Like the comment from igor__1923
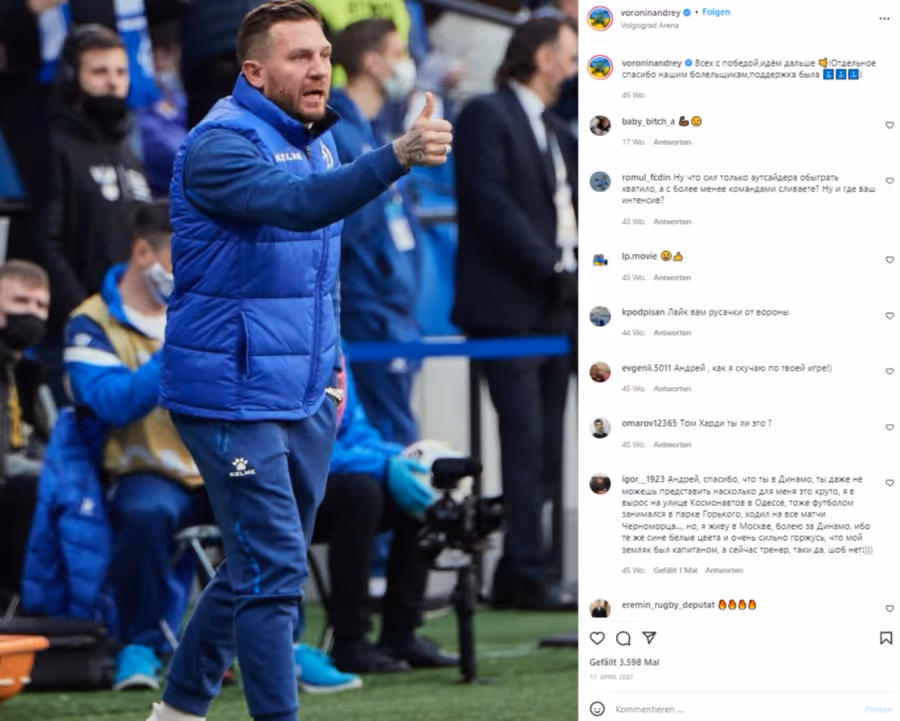This screenshot has height=721, width=900. pyautogui.click(x=890, y=483)
